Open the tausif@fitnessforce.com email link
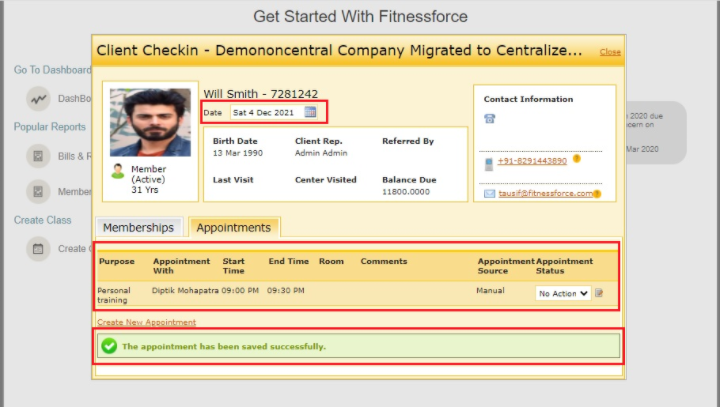This screenshot has height=408, width=722. click(x=545, y=193)
